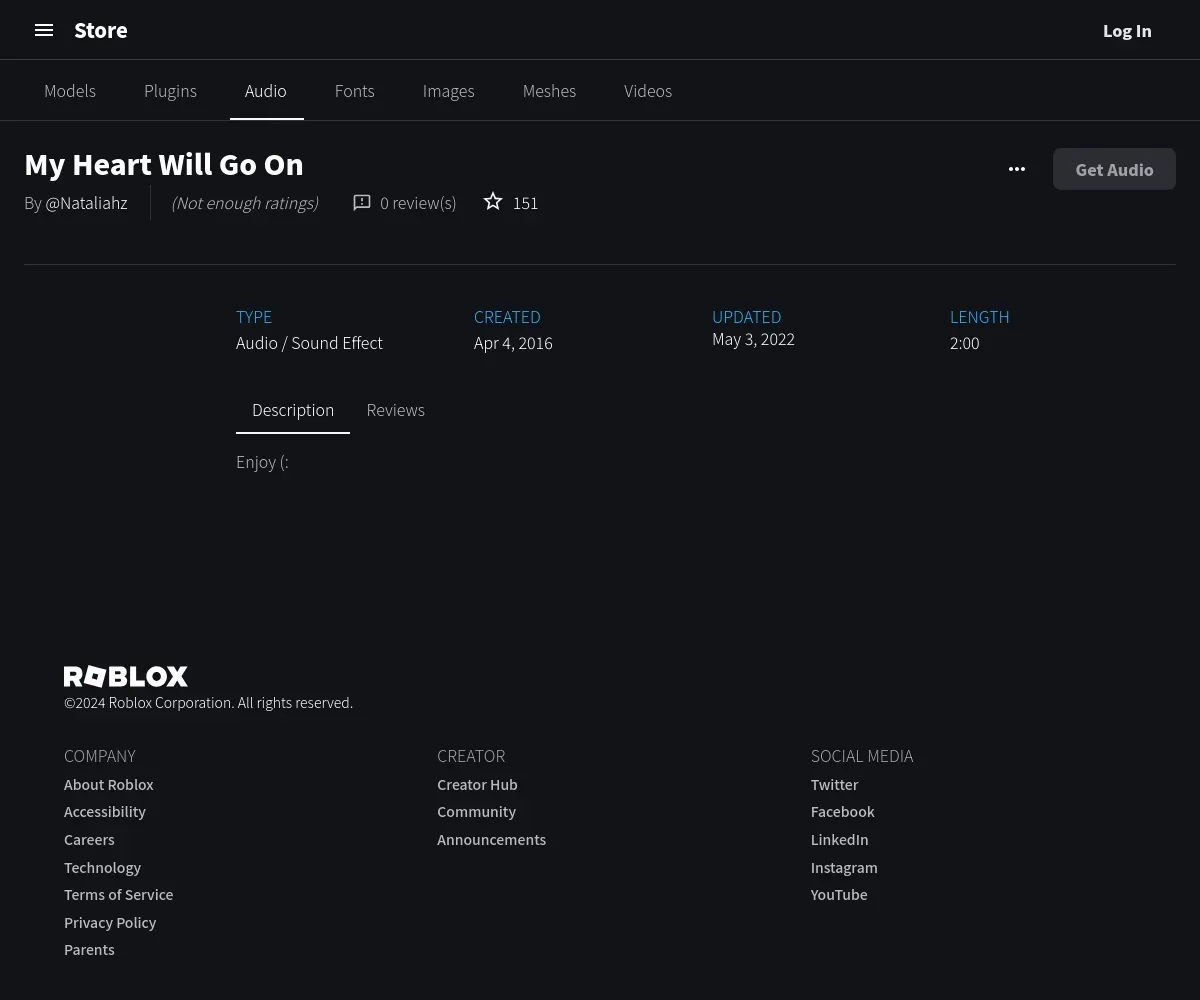Click the favorites count 151
Image resolution: width=1200 pixels, height=1000 pixels.
525,203
